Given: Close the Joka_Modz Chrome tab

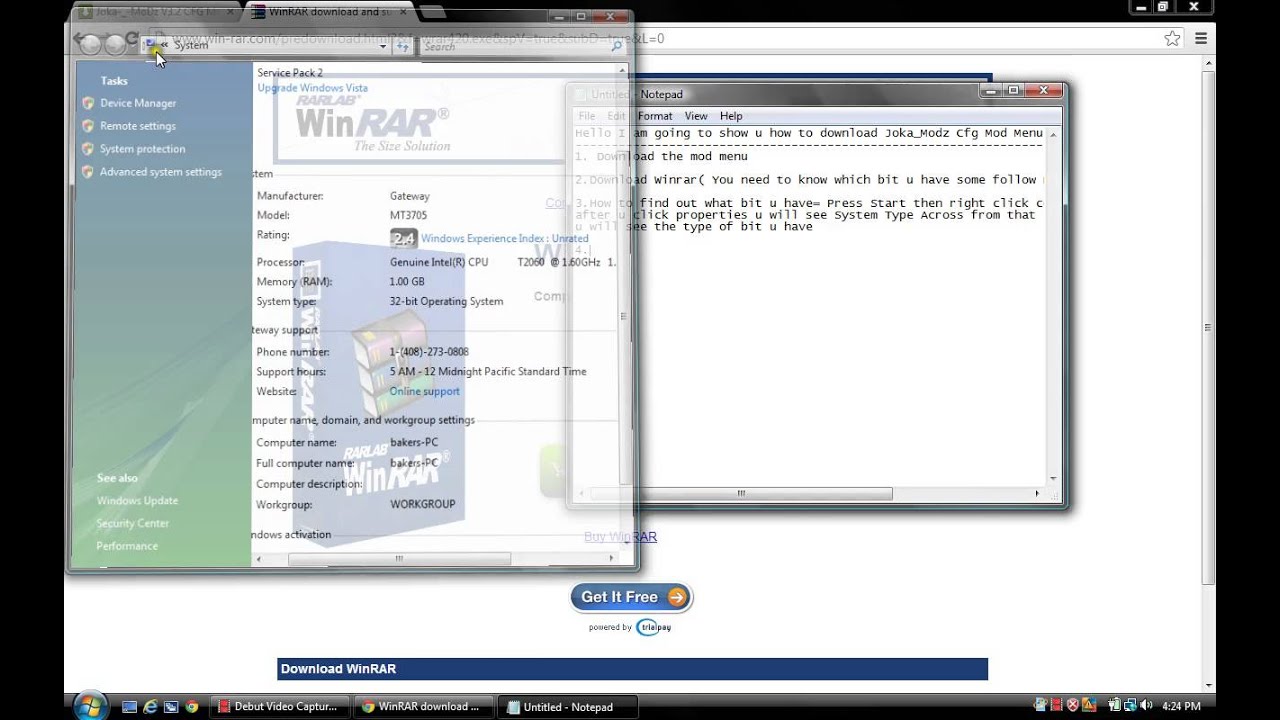Looking at the screenshot, I should click(229, 12).
